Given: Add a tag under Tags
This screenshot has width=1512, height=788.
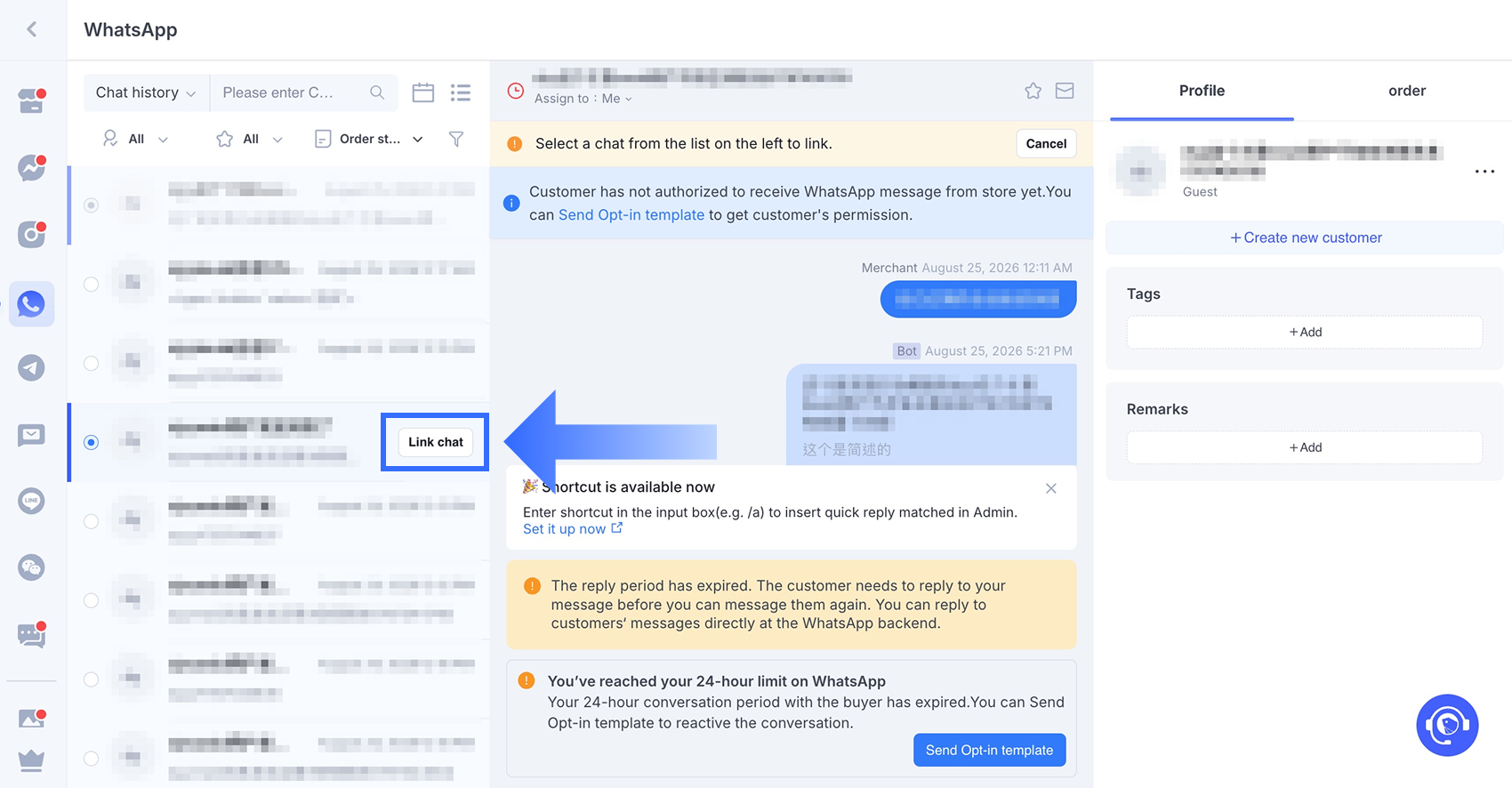Looking at the screenshot, I should pyautogui.click(x=1305, y=333).
